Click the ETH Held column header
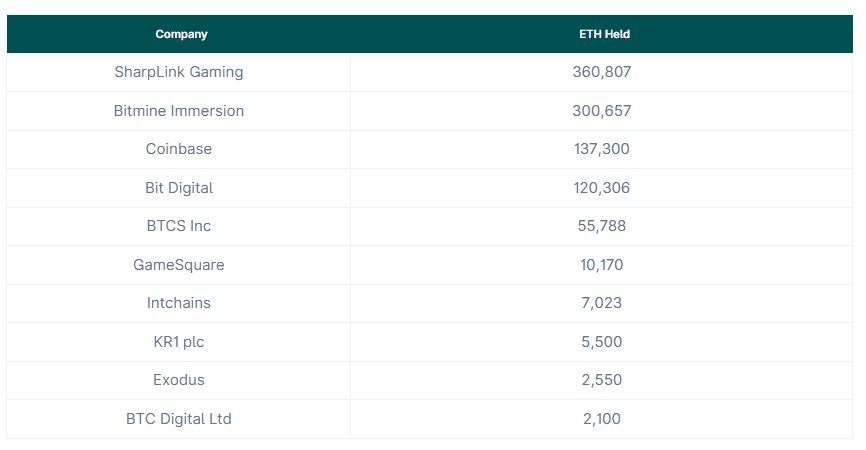This screenshot has width=866, height=450. (x=604, y=34)
